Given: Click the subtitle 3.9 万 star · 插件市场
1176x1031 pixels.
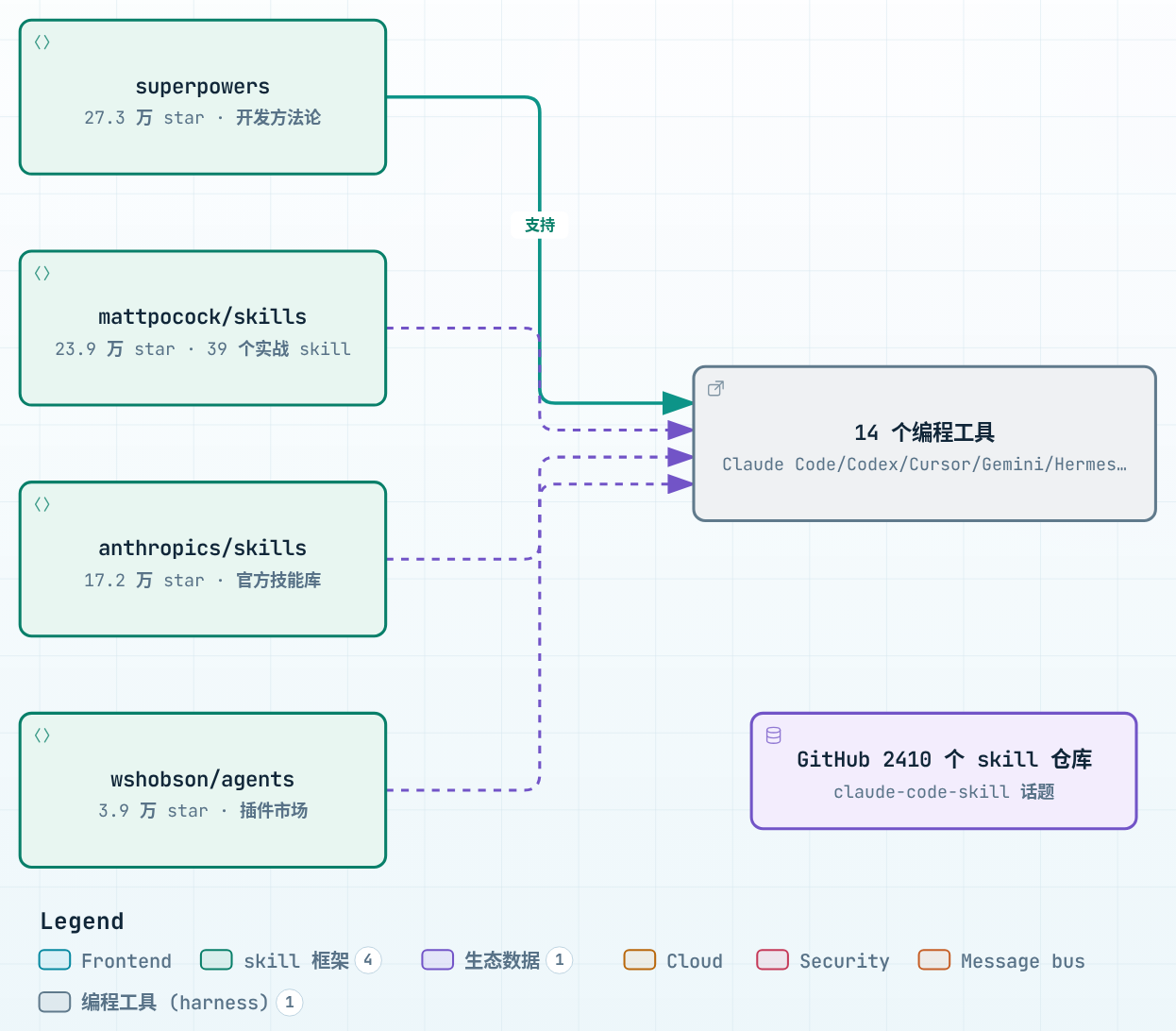Looking at the screenshot, I should pyautogui.click(x=203, y=811).
